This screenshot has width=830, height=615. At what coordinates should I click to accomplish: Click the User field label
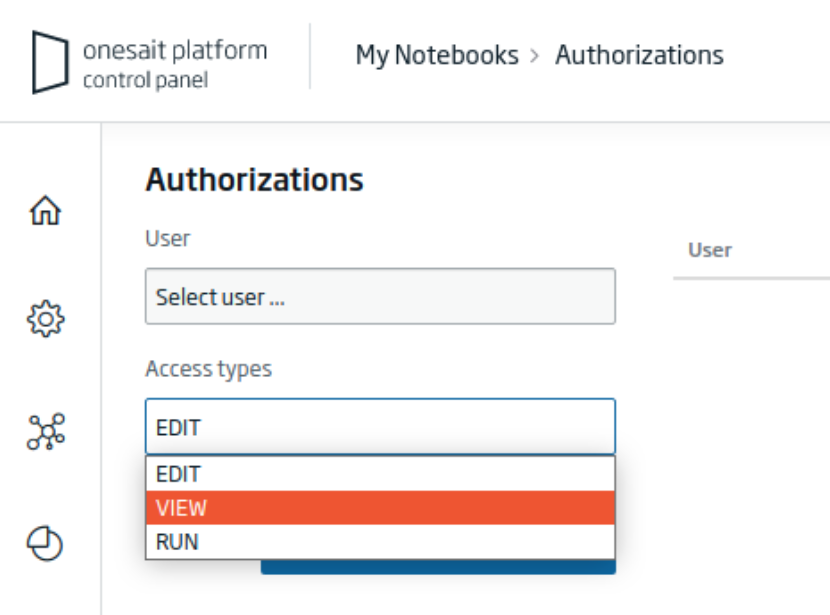[x=167, y=238]
